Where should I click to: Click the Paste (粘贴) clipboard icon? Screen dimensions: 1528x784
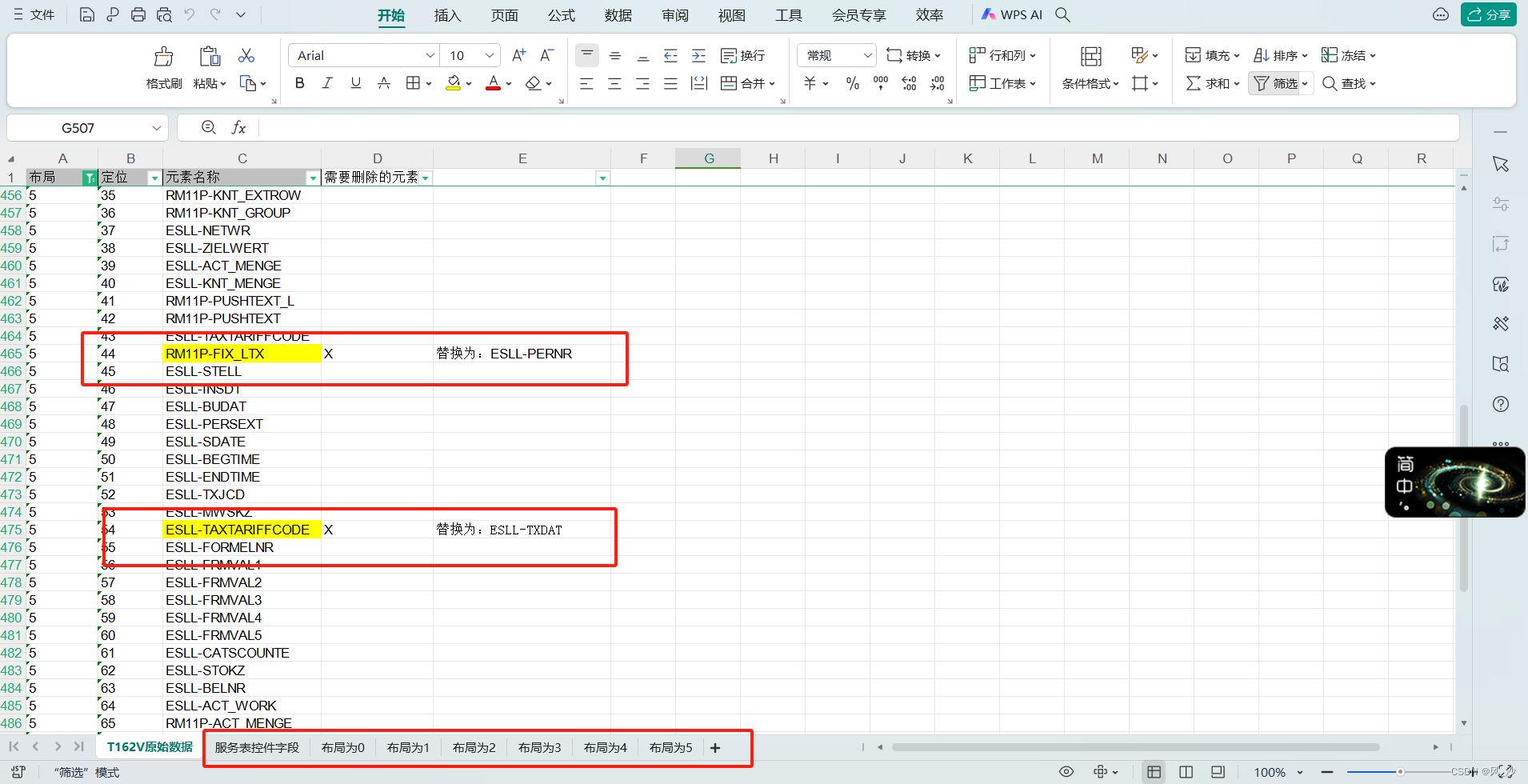(x=210, y=56)
